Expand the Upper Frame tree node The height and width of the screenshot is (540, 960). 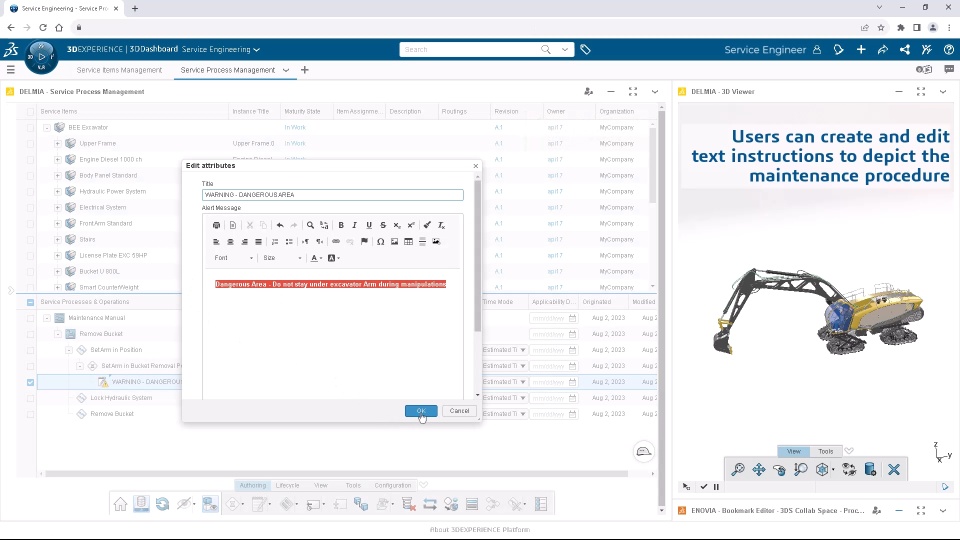point(58,143)
